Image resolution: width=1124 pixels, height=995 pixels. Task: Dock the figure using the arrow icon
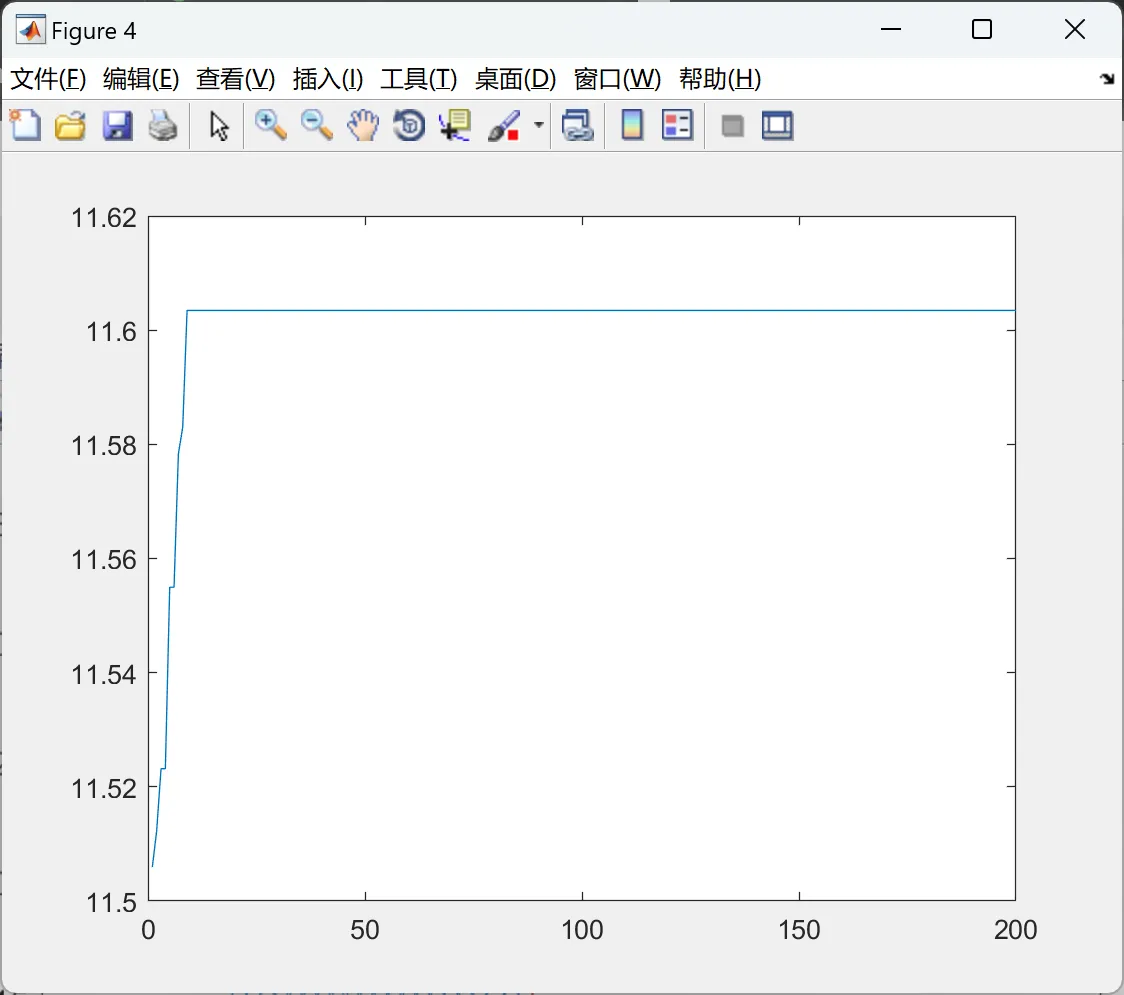coord(1107,78)
